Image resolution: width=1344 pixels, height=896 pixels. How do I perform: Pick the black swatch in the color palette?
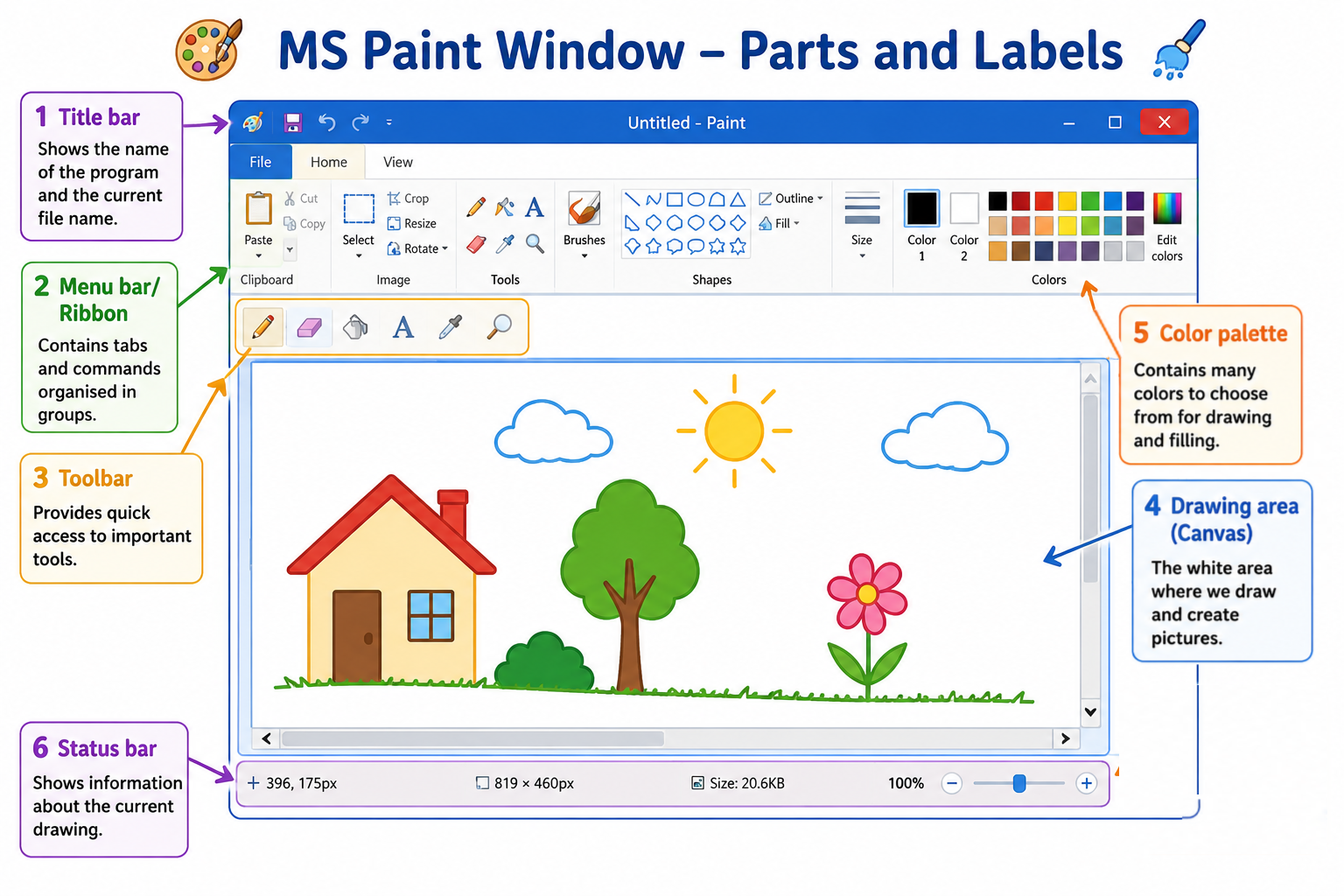[x=997, y=201]
